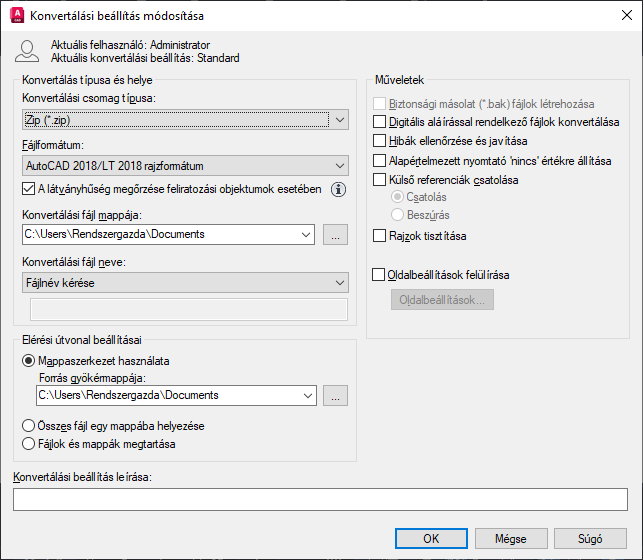Image resolution: width=643 pixels, height=560 pixels.
Task: Close the Konvertálási beállítás módosítása dialog
Action: pyautogui.click(x=627, y=16)
